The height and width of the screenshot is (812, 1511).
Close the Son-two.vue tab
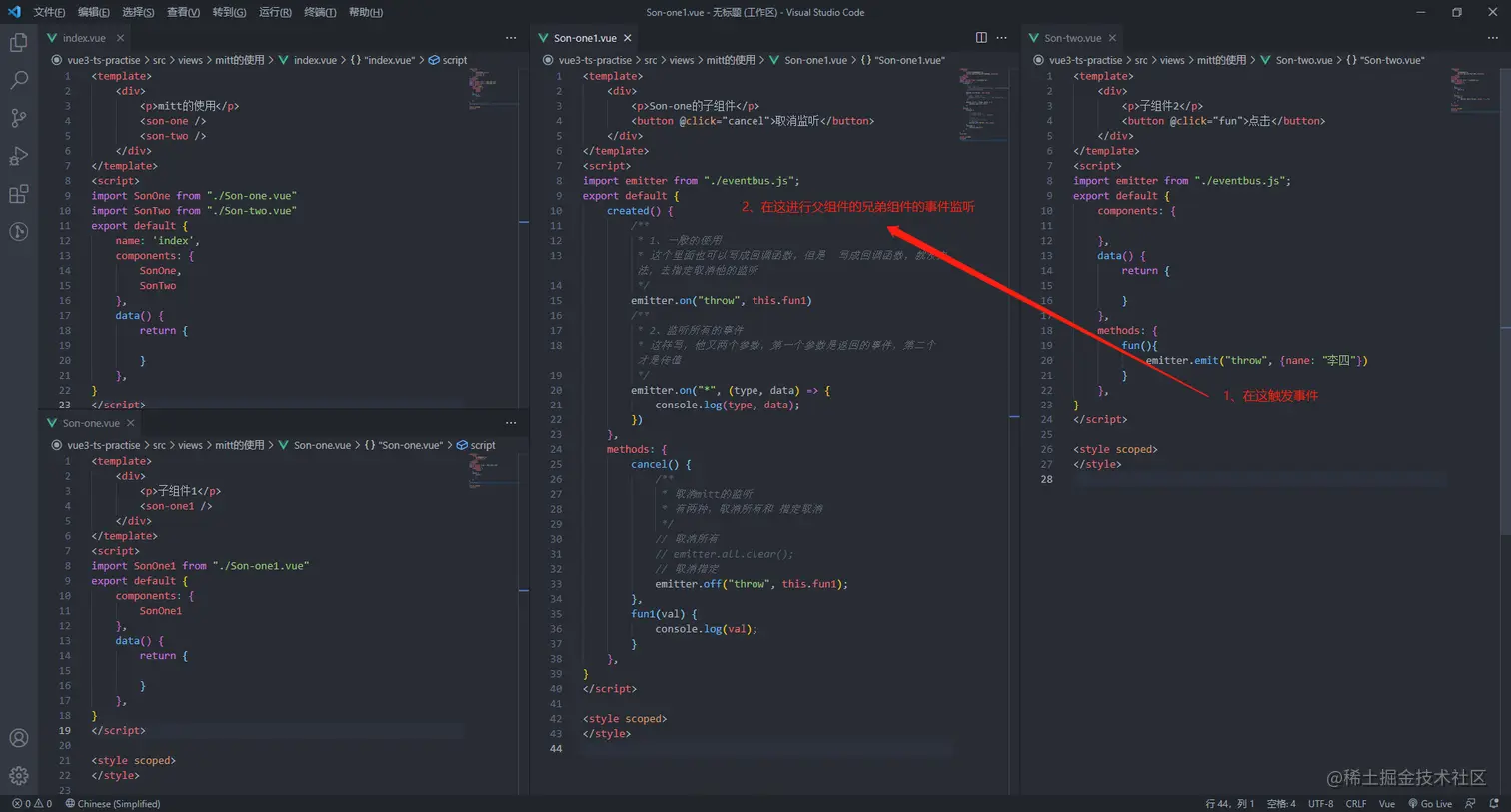click(x=1112, y=38)
